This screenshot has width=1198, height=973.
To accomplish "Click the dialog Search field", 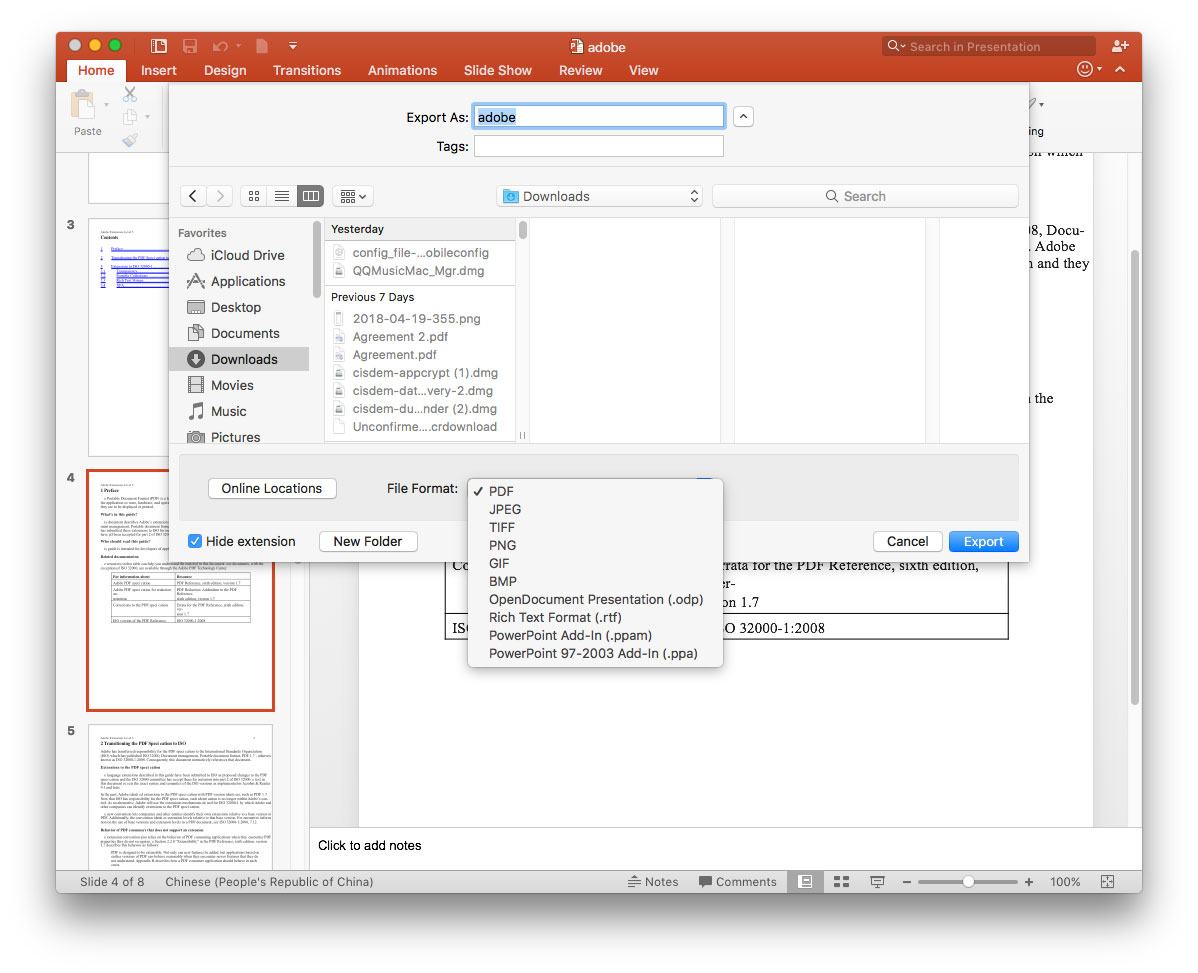I will pyautogui.click(x=865, y=196).
